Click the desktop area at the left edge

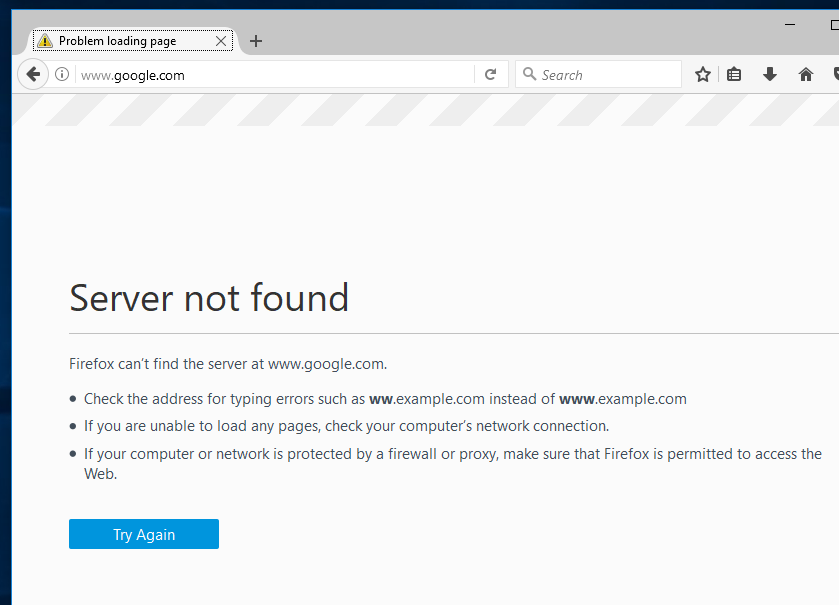pyautogui.click(x=5, y=300)
